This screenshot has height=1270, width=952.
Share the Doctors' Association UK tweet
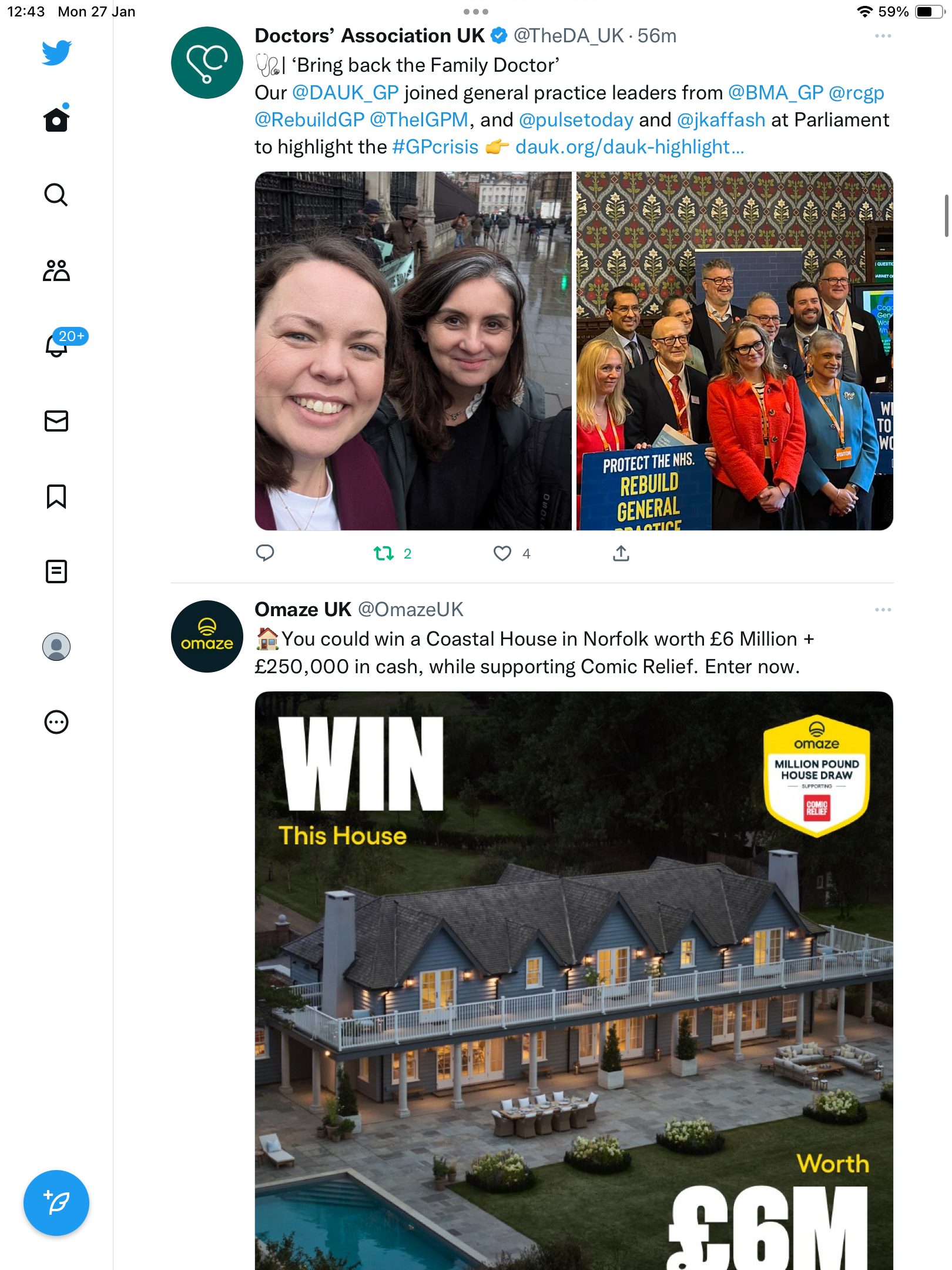point(621,553)
